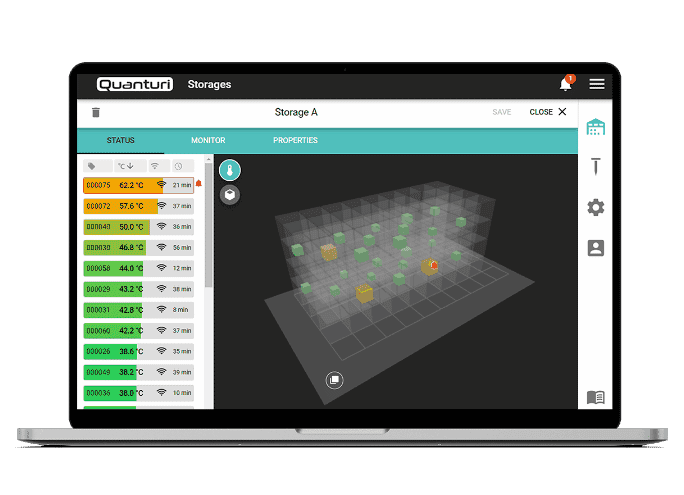Select sensor row 000060
This screenshot has width=684, height=495.
pyautogui.click(x=138, y=331)
